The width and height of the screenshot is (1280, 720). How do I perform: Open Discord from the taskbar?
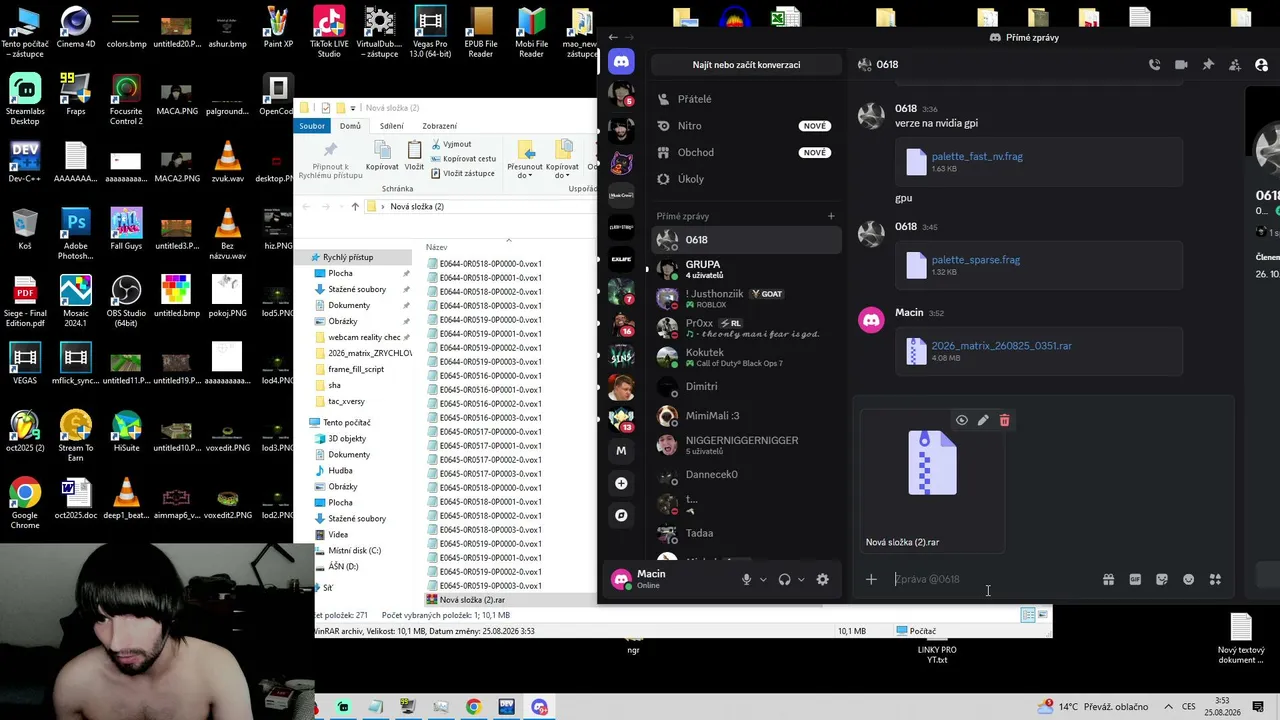(x=540, y=707)
